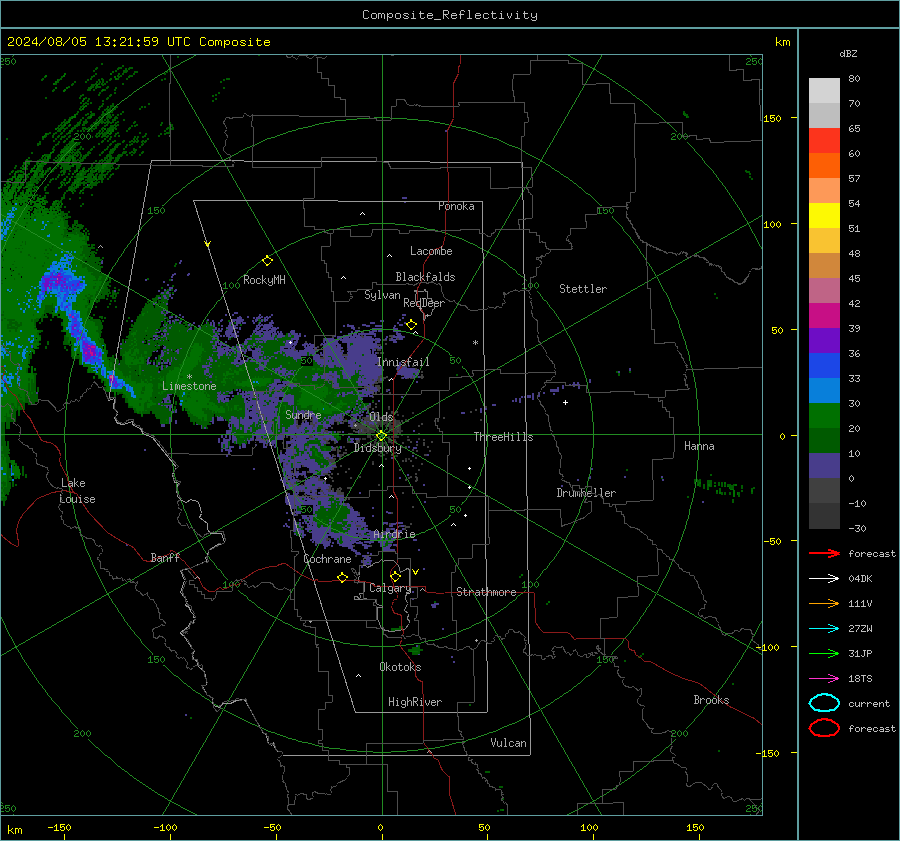The width and height of the screenshot is (900, 841).
Task: Click the Didsbury city label
Action: [x=377, y=448]
